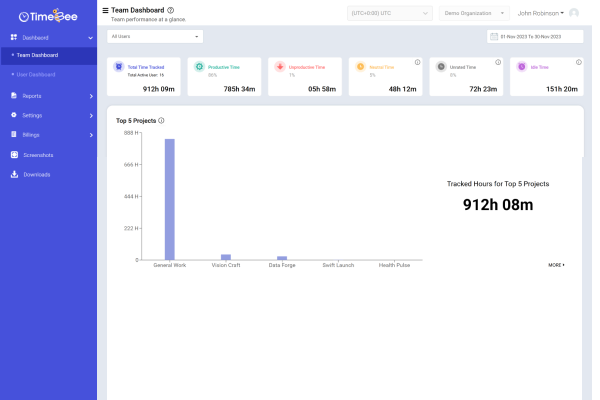Click the MORE link below chart
The width and height of the screenshot is (600, 400).
click(x=556, y=265)
